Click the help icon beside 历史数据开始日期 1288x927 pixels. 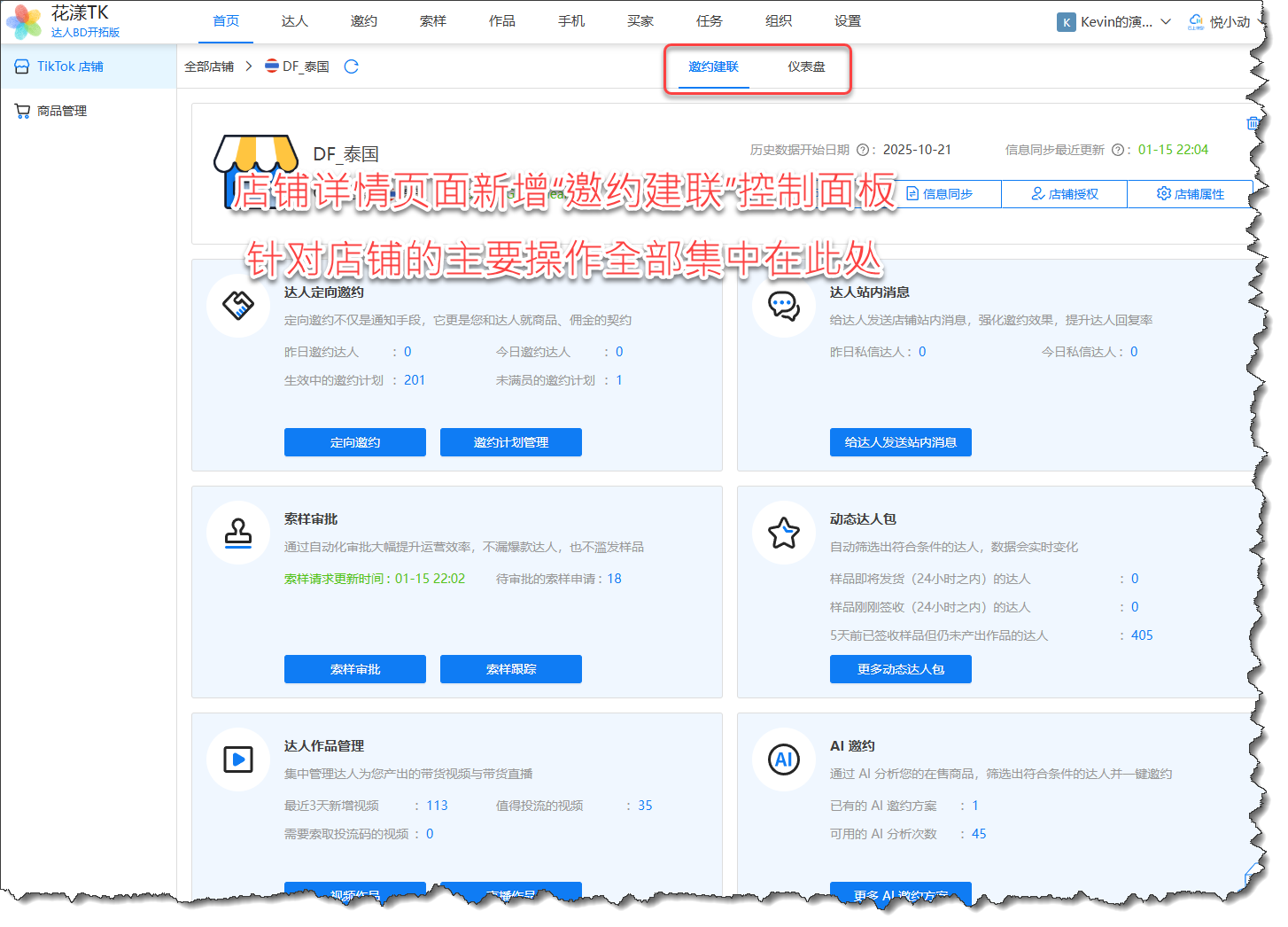pyautogui.click(x=862, y=150)
